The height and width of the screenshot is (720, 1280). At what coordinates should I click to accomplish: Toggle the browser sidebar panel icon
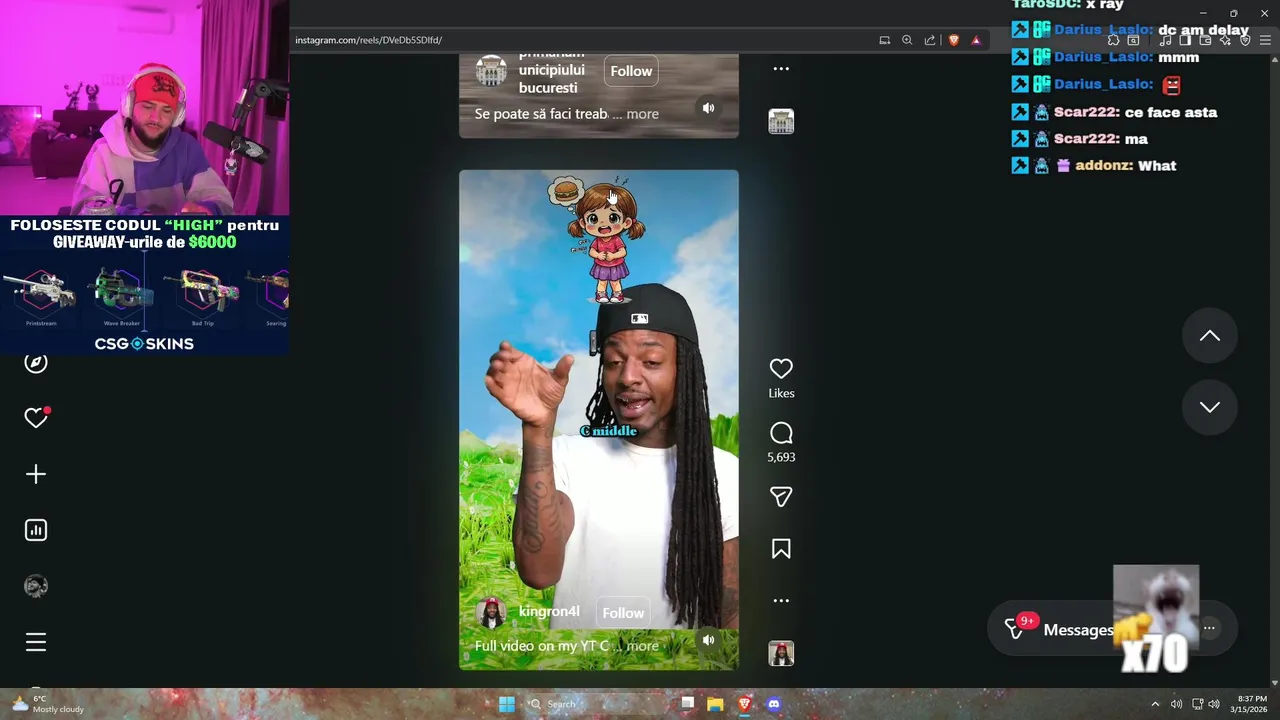click(x=1184, y=40)
